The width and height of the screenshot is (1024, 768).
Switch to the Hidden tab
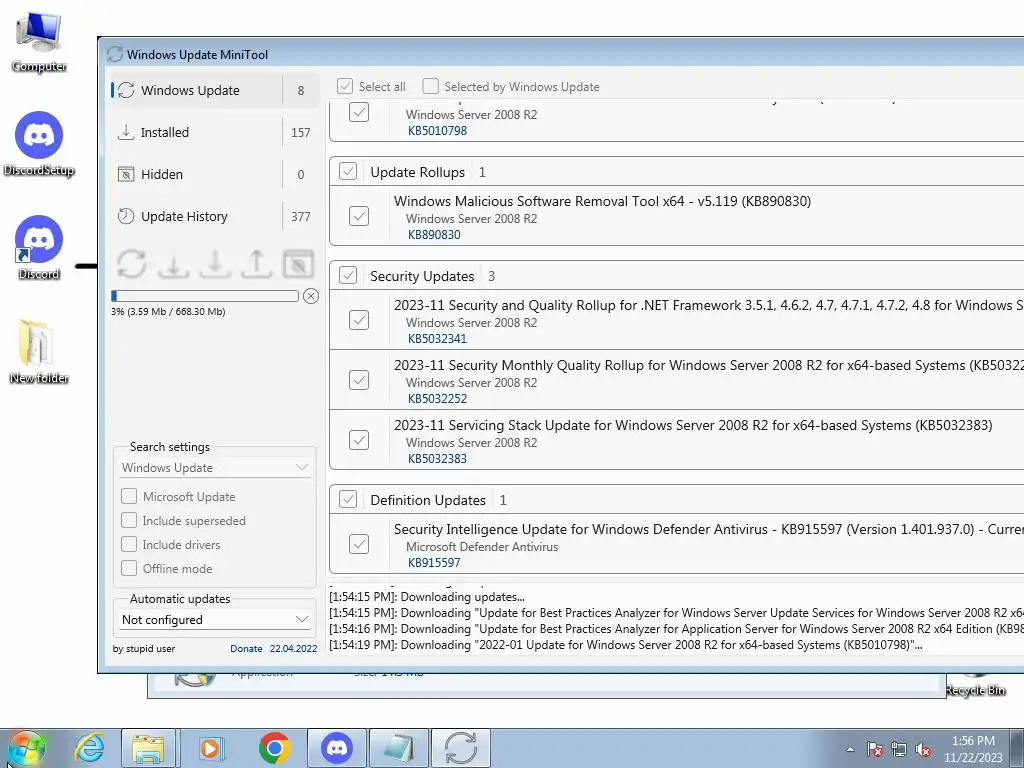coord(215,174)
